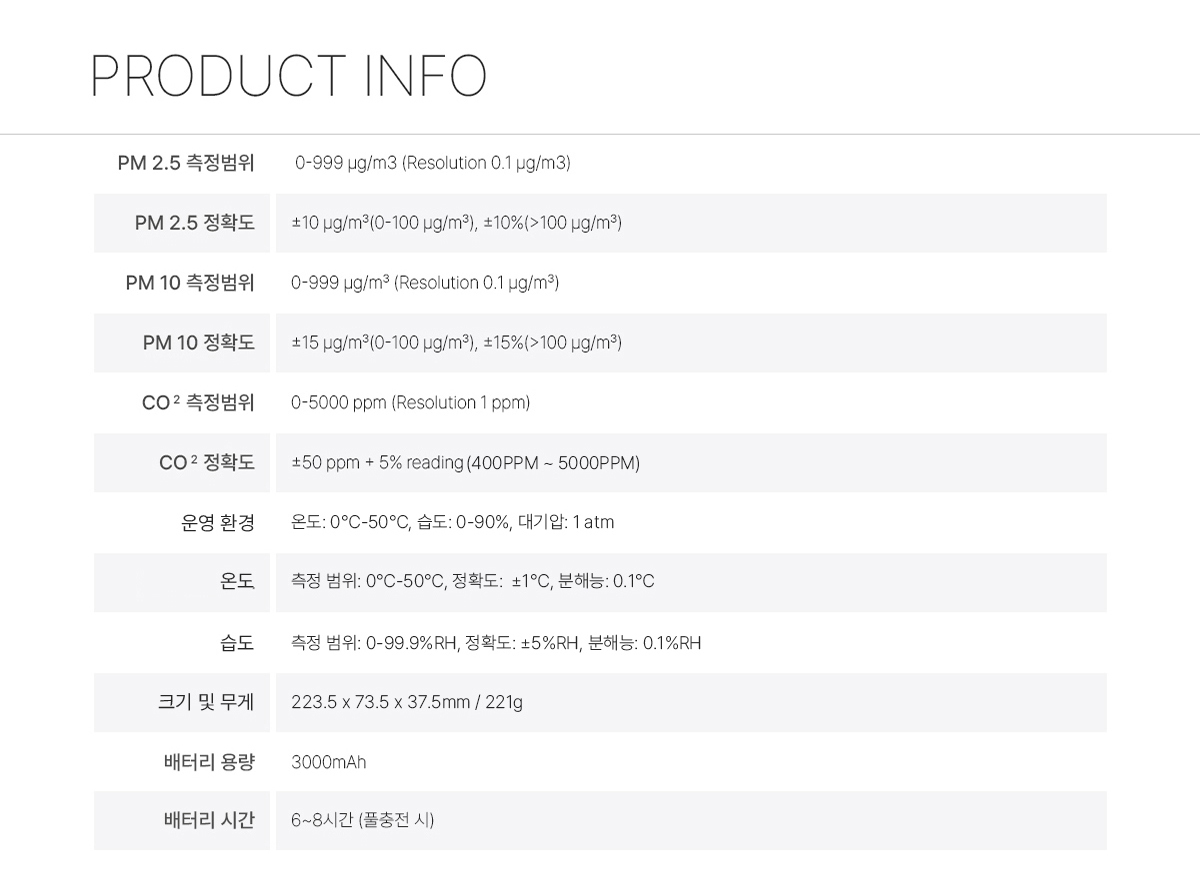This screenshot has width=1200, height=872.
Task: Select the 6~8시간 (풀충전 시) value
Action: (x=363, y=821)
